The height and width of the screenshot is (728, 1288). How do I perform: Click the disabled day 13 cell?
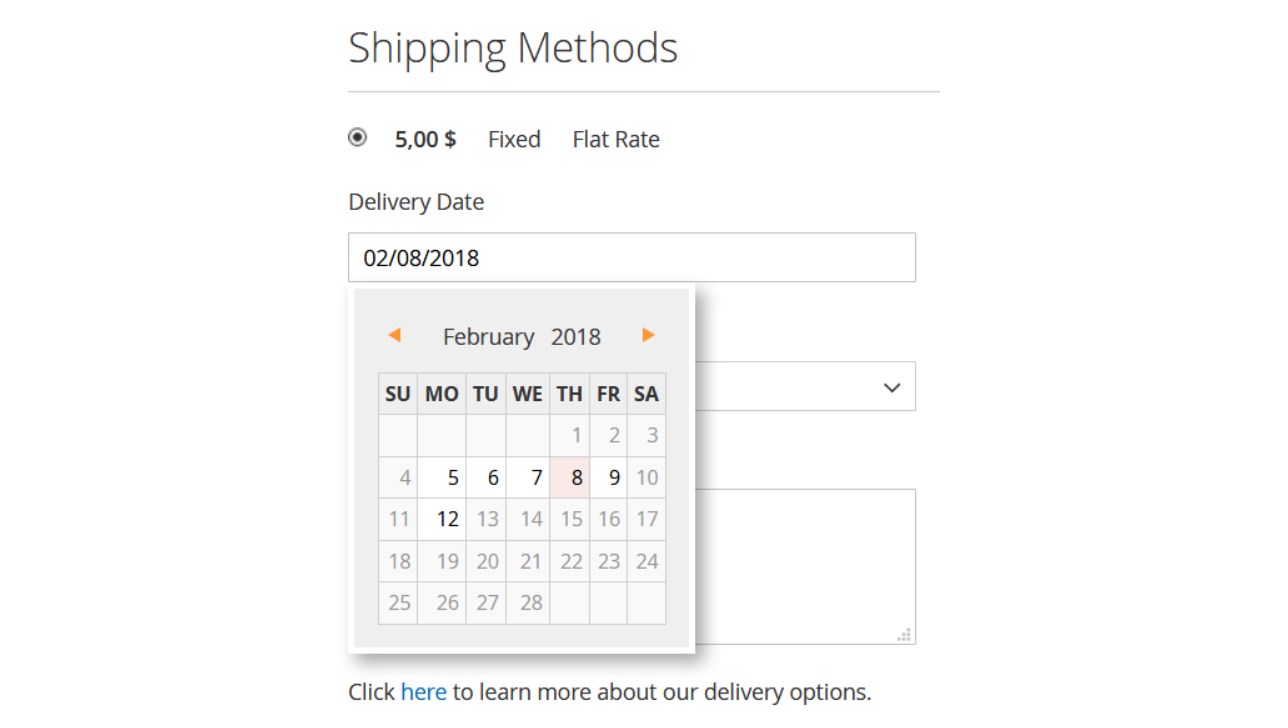coord(486,520)
